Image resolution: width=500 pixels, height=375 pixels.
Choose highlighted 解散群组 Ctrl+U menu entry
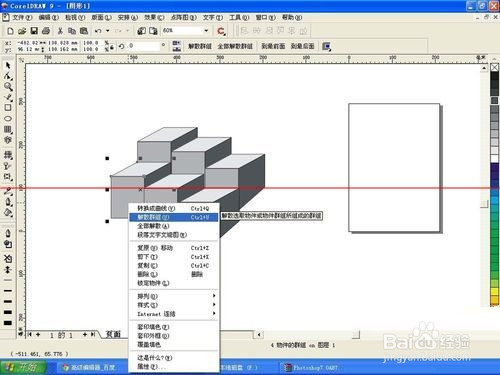[173, 217]
